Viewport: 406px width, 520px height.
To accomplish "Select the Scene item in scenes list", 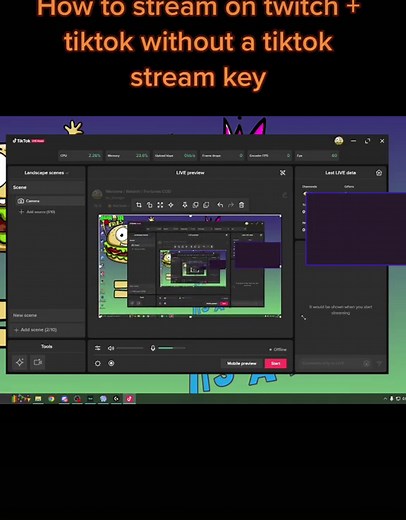I will click(46, 187).
